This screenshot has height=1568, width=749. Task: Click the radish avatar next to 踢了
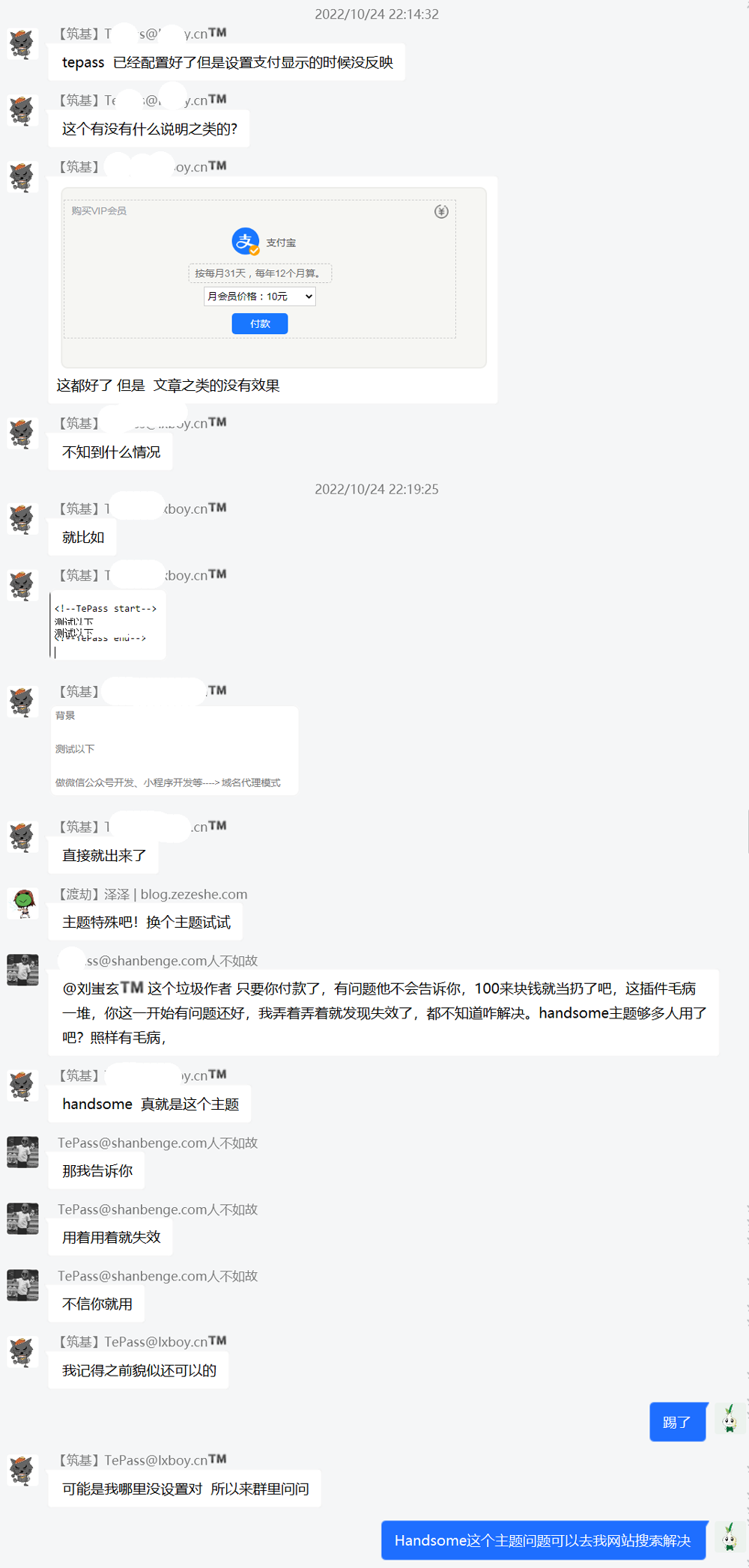click(730, 1418)
